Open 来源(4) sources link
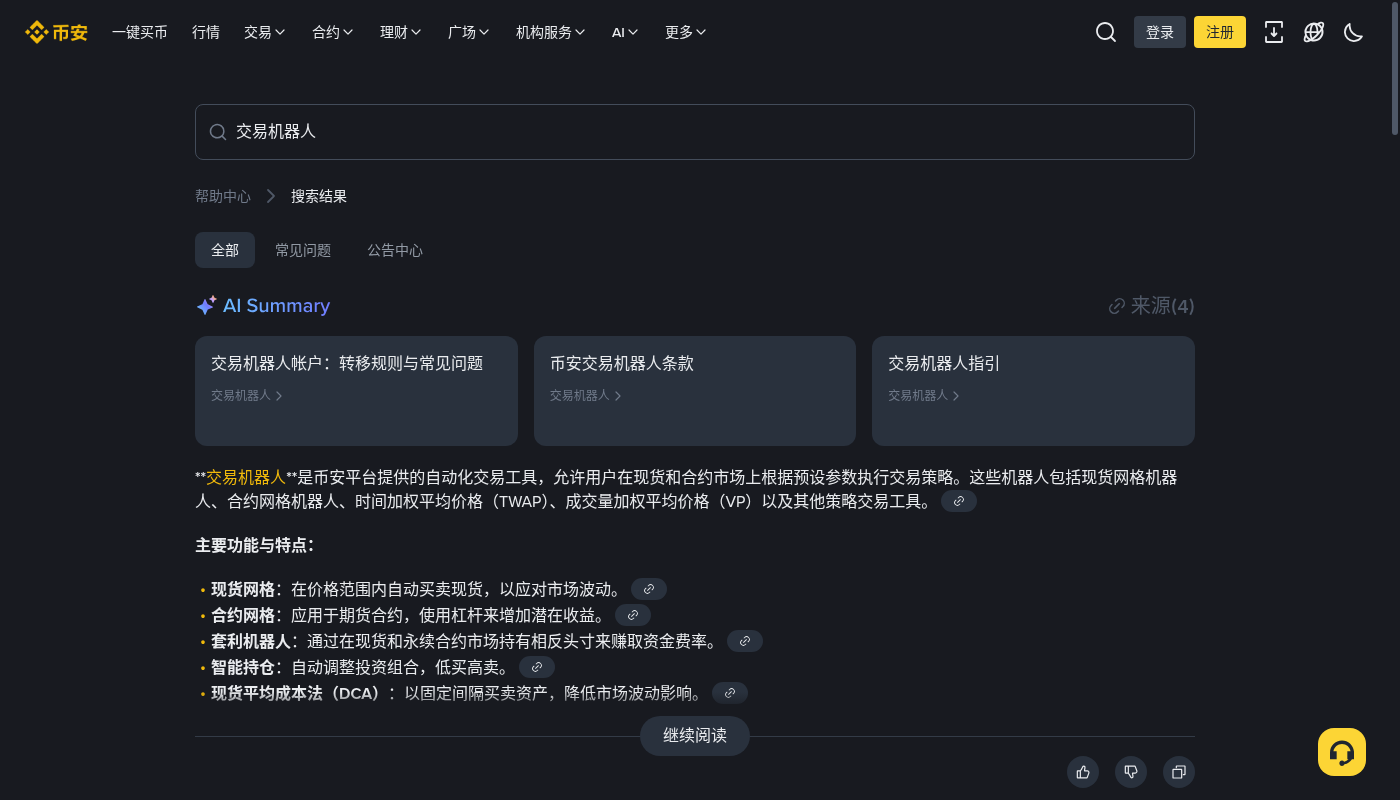The image size is (1400, 800). (1152, 306)
